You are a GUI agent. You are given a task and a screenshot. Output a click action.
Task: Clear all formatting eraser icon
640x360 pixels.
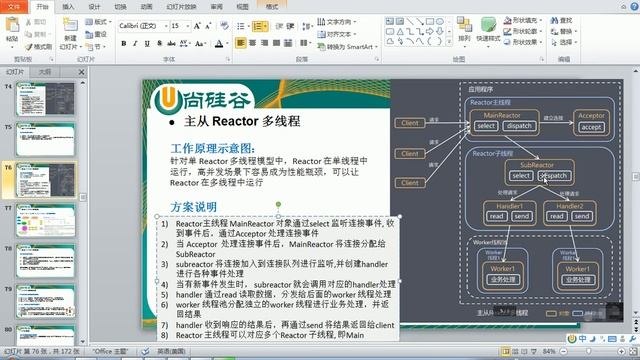click(x=224, y=26)
